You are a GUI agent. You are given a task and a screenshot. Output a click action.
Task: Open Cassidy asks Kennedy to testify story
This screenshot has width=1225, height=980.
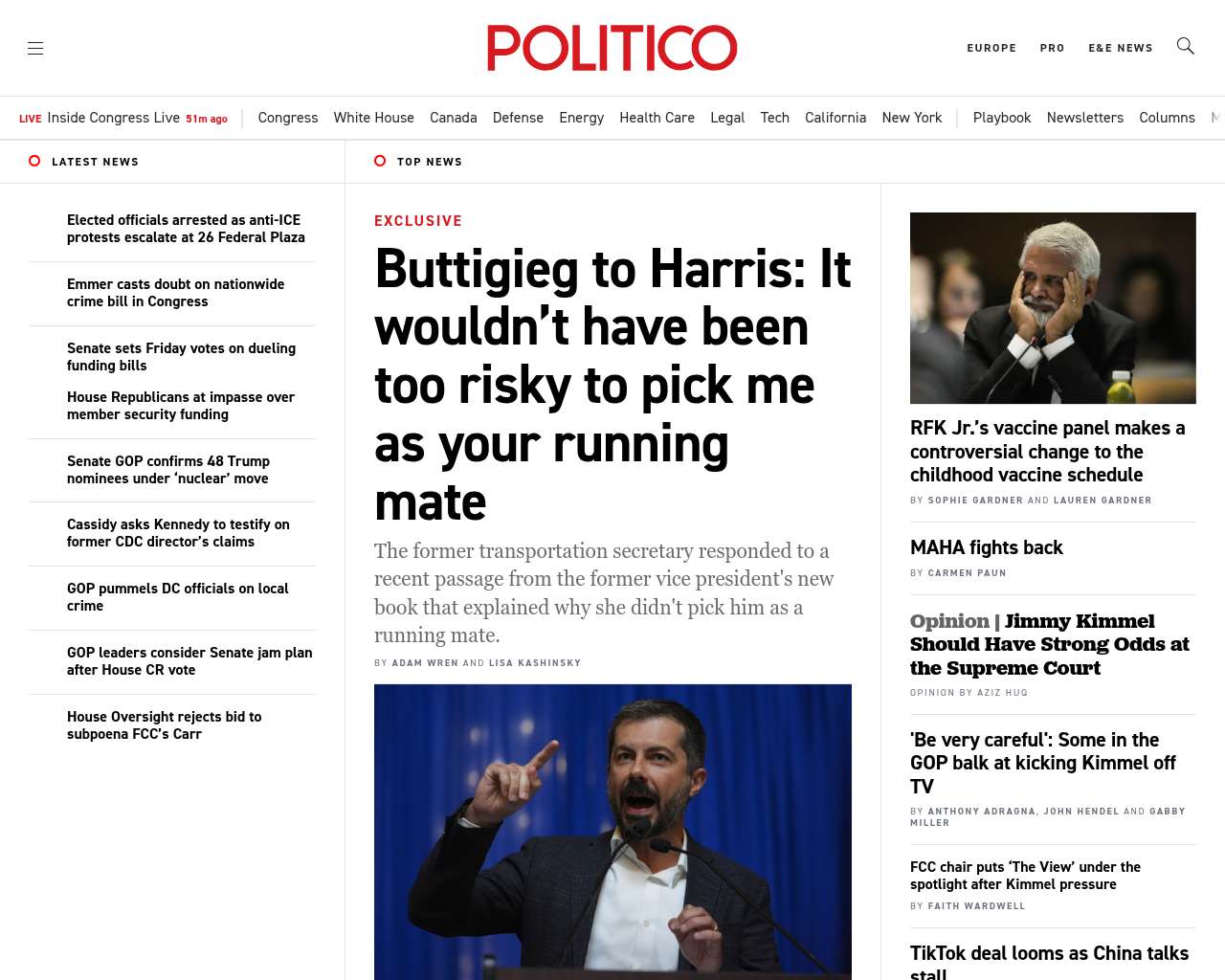tap(178, 533)
